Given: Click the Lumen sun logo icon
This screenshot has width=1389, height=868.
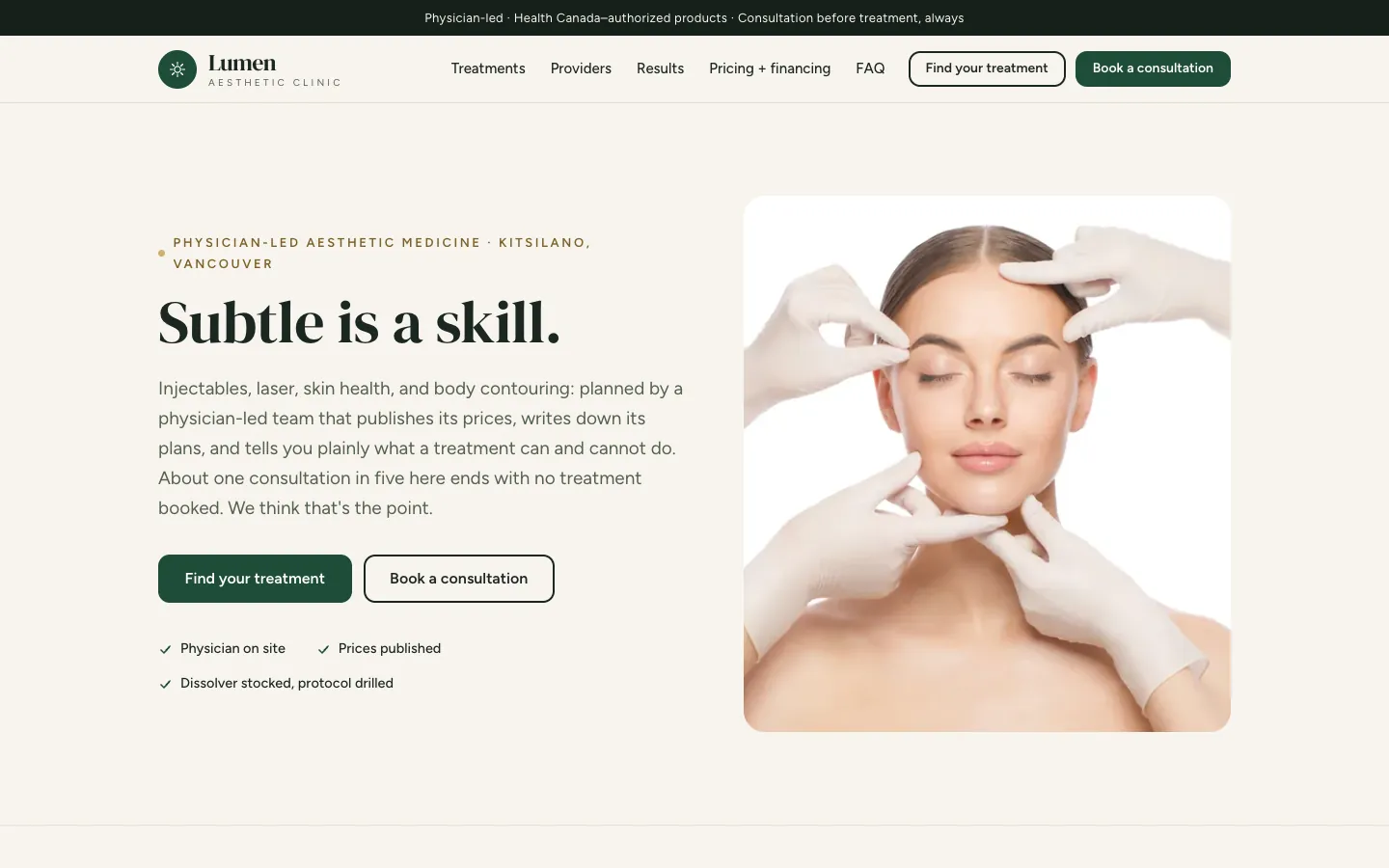Looking at the screenshot, I should (x=177, y=69).
